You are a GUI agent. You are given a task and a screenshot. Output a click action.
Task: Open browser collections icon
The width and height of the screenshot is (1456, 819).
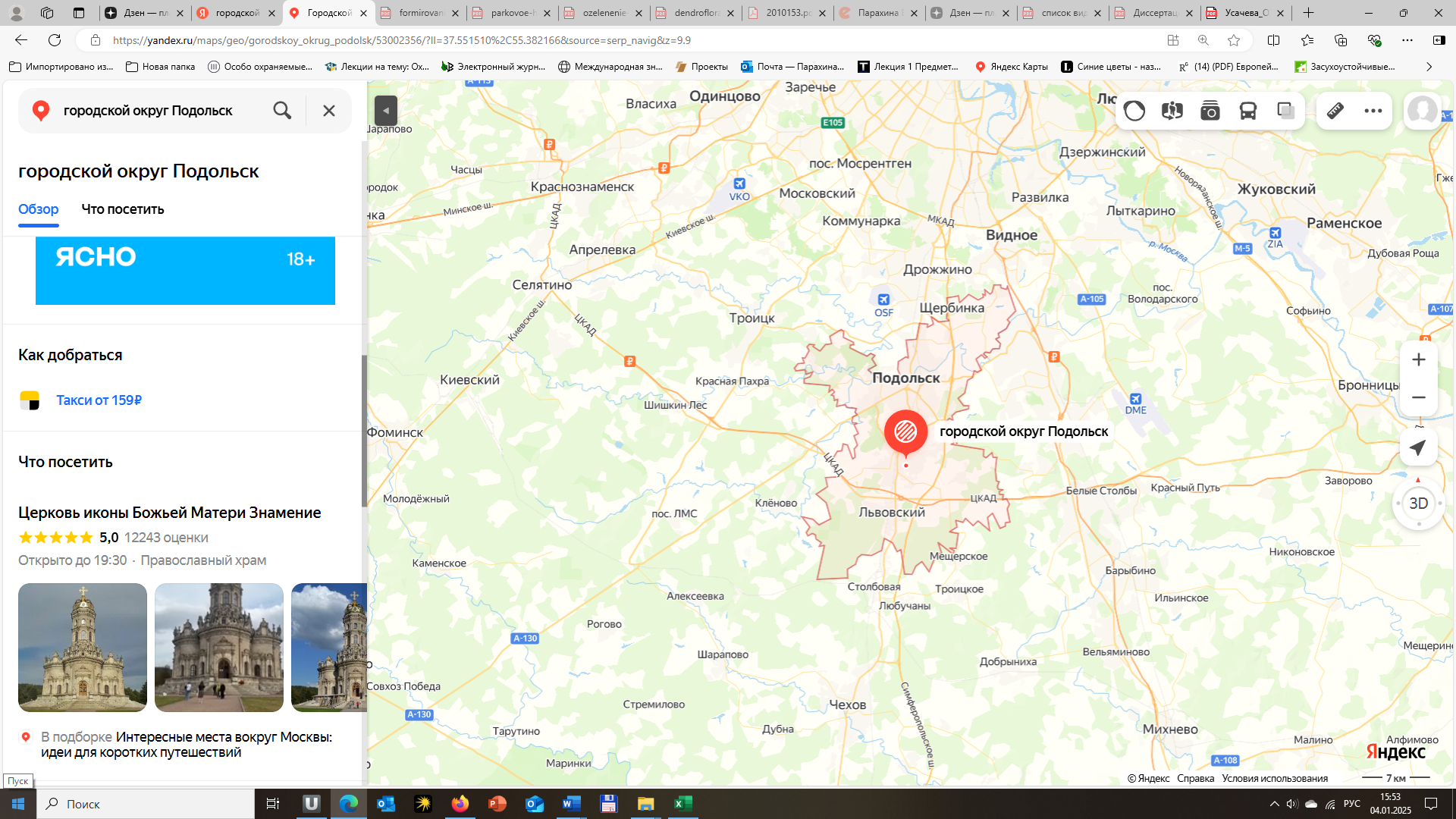1341,40
